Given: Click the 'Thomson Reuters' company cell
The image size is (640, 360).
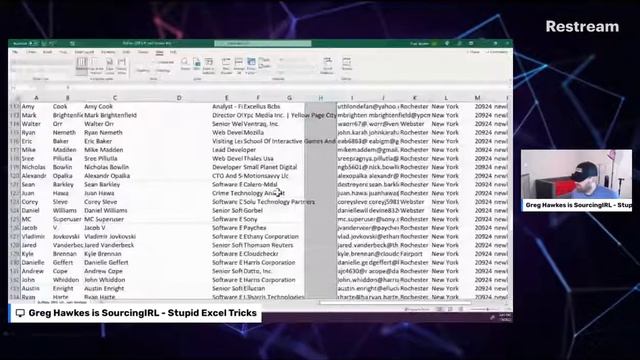Looking at the screenshot, I should coord(268,245).
